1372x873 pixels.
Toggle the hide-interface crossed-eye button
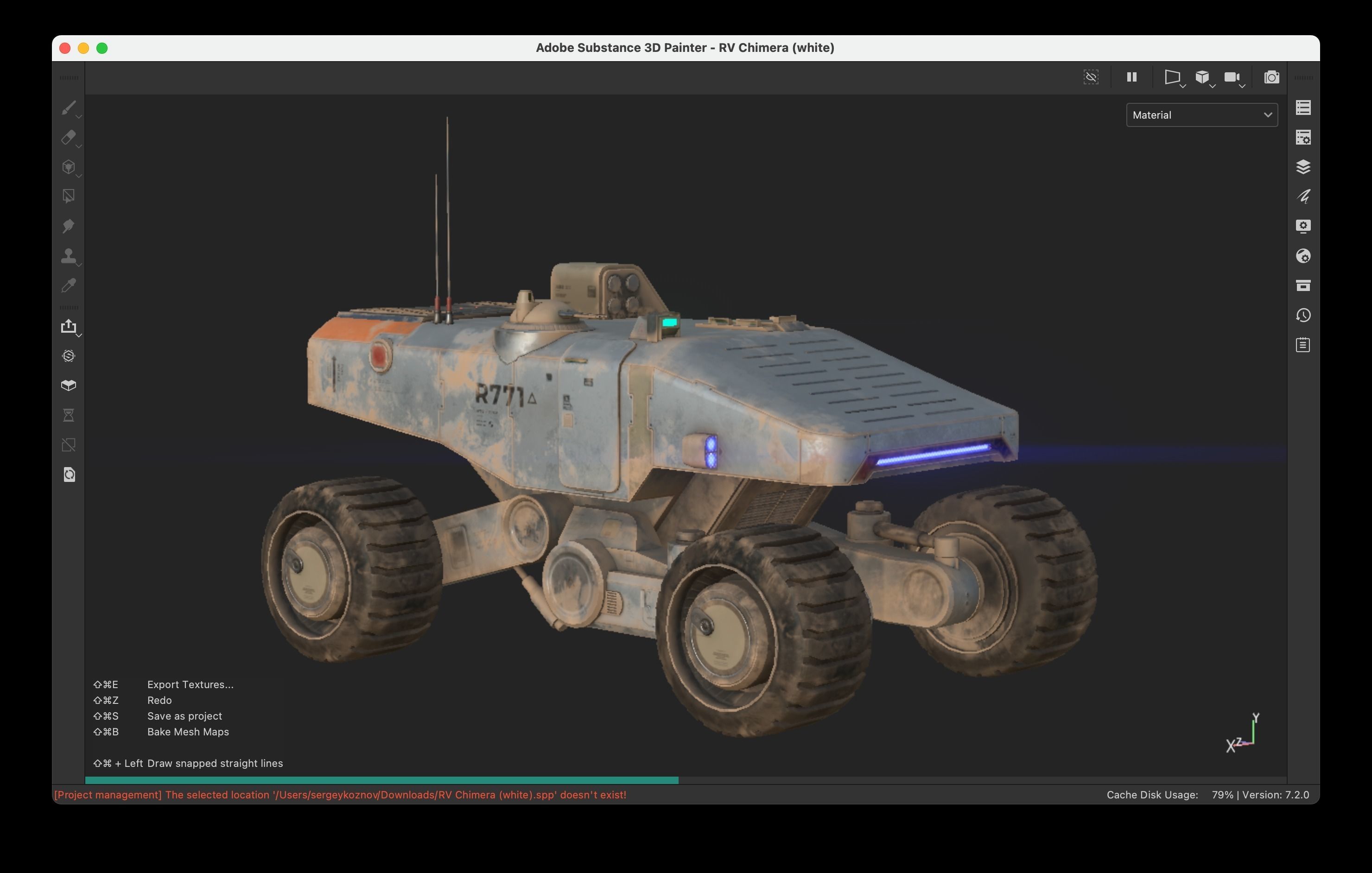pyautogui.click(x=1091, y=77)
